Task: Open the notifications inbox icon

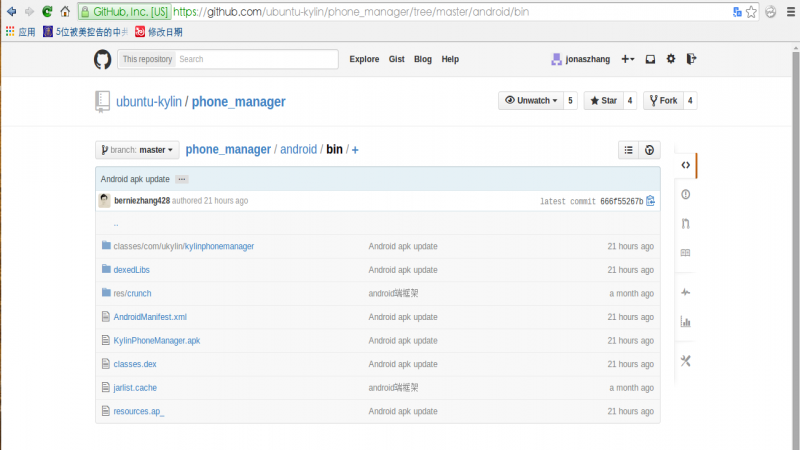Action: click(x=650, y=59)
